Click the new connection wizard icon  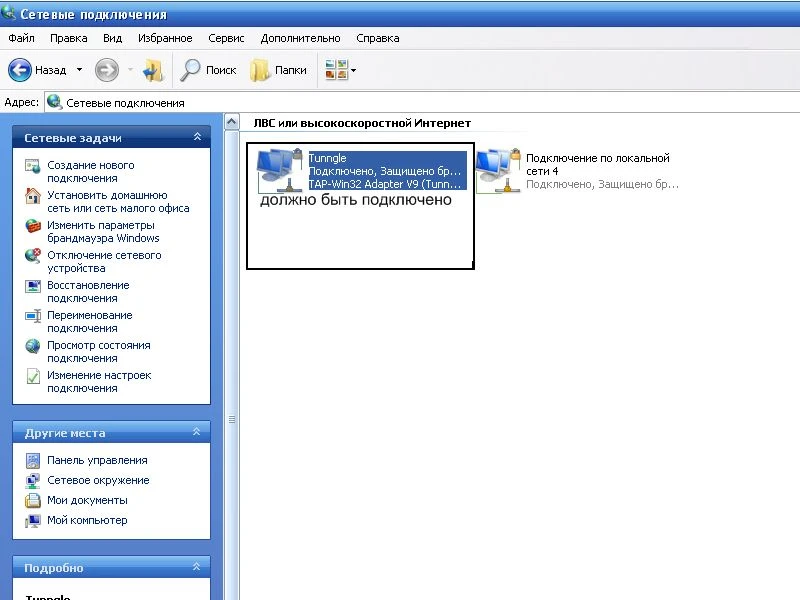pos(33,166)
